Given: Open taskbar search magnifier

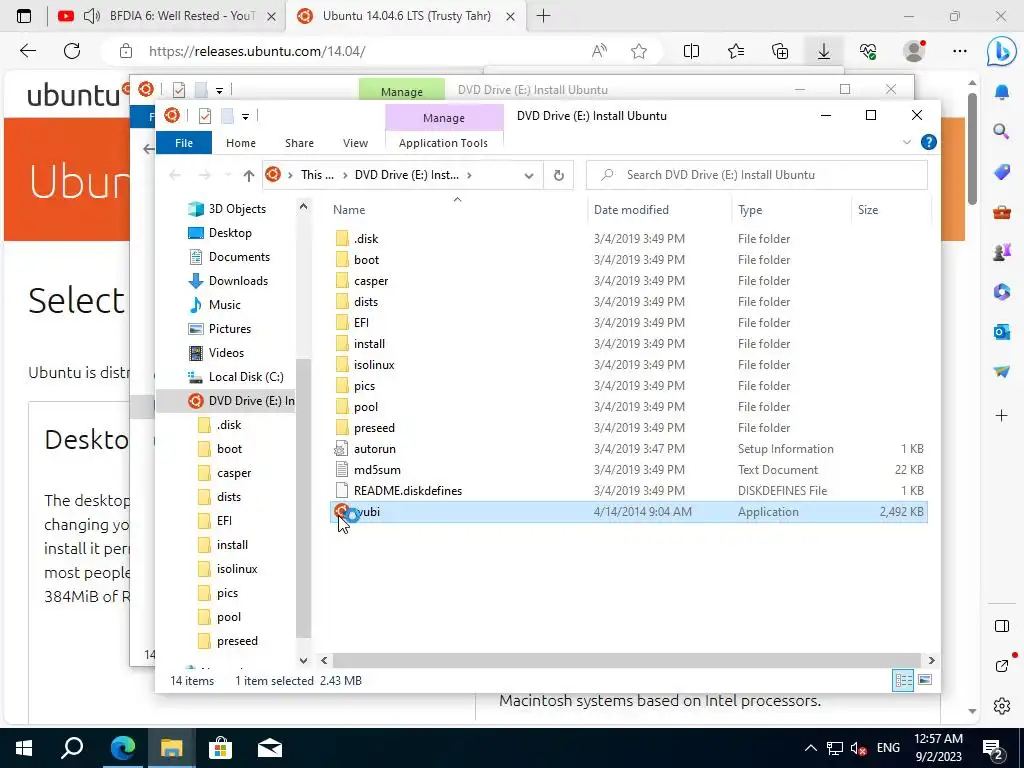Looking at the screenshot, I should click(72, 748).
